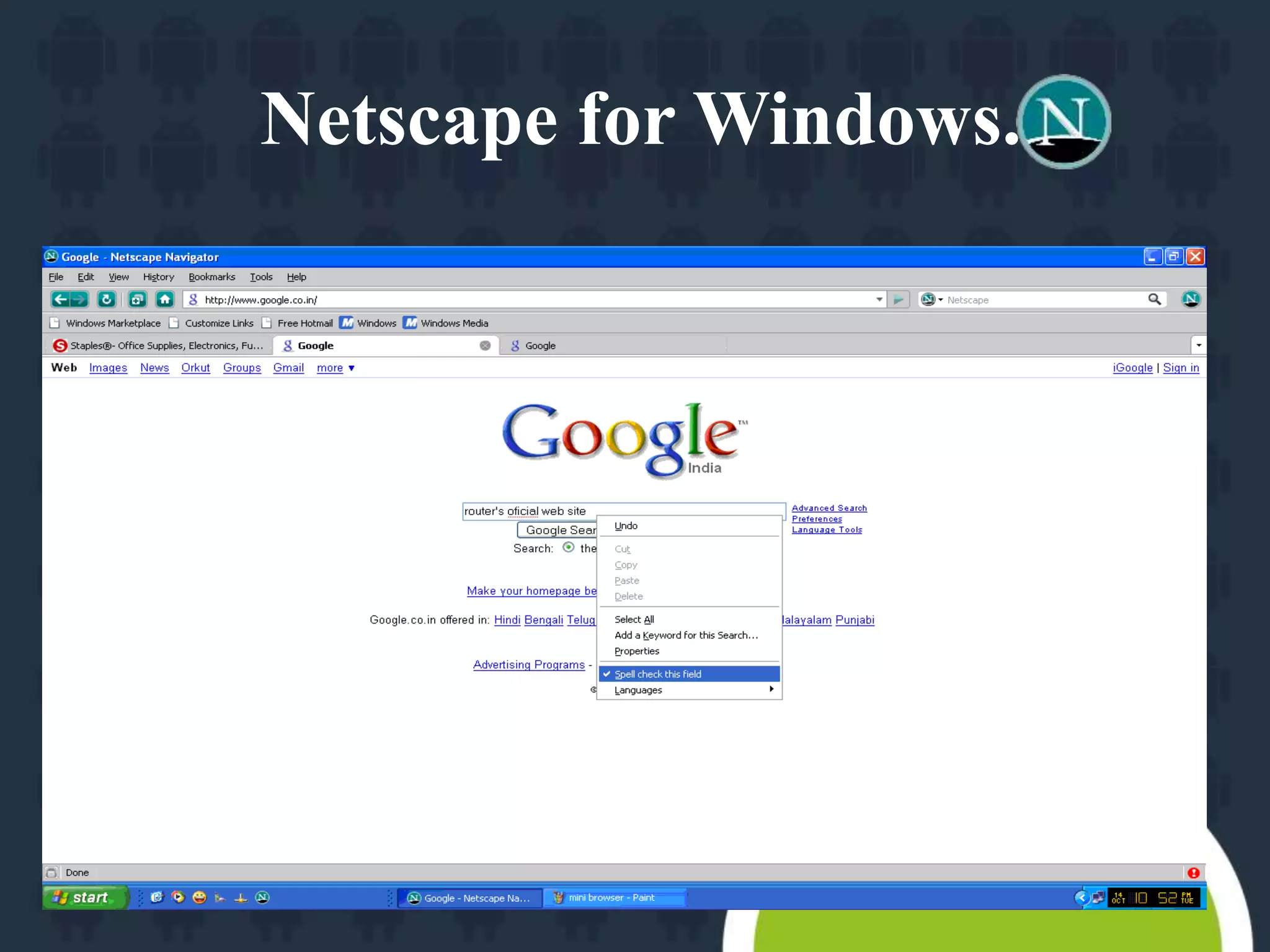
Task: Open the Groups link
Action: [242, 368]
